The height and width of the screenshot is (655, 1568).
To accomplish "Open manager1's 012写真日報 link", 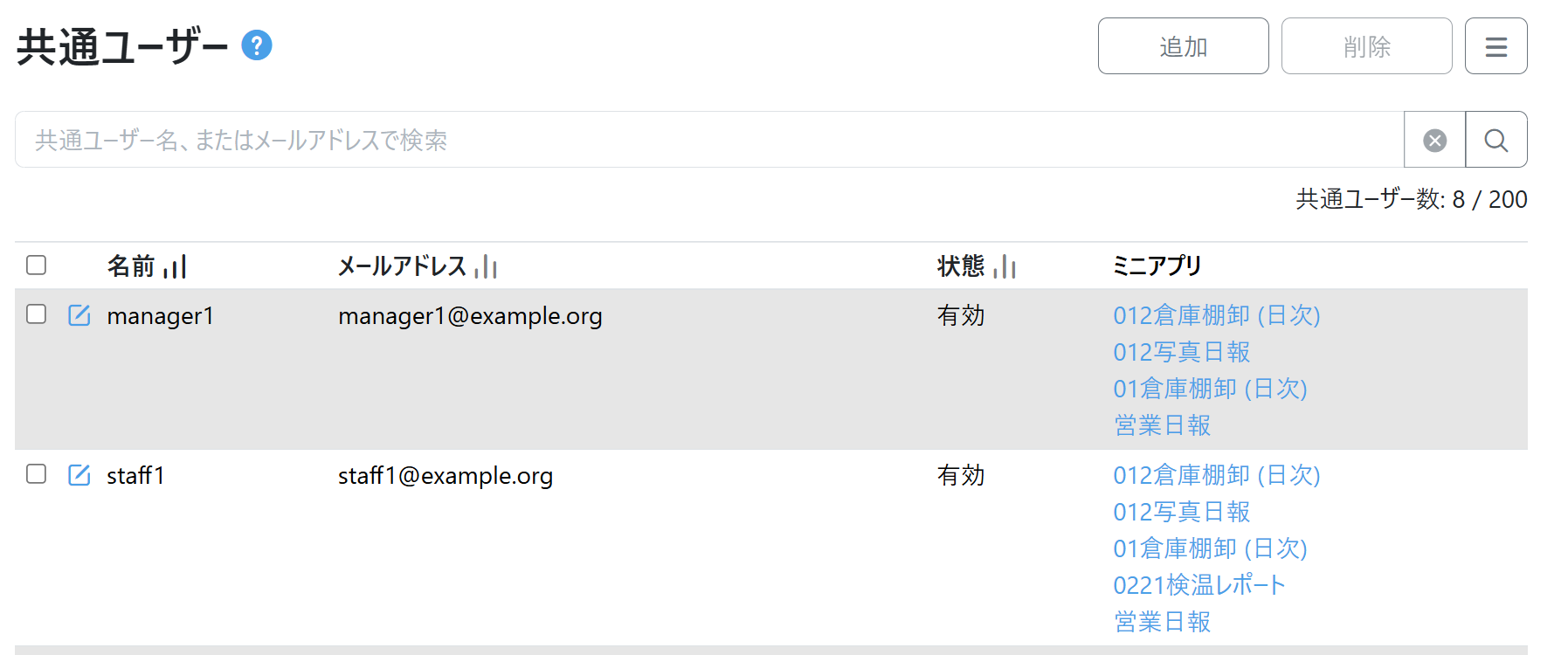I will (x=1181, y=352).
